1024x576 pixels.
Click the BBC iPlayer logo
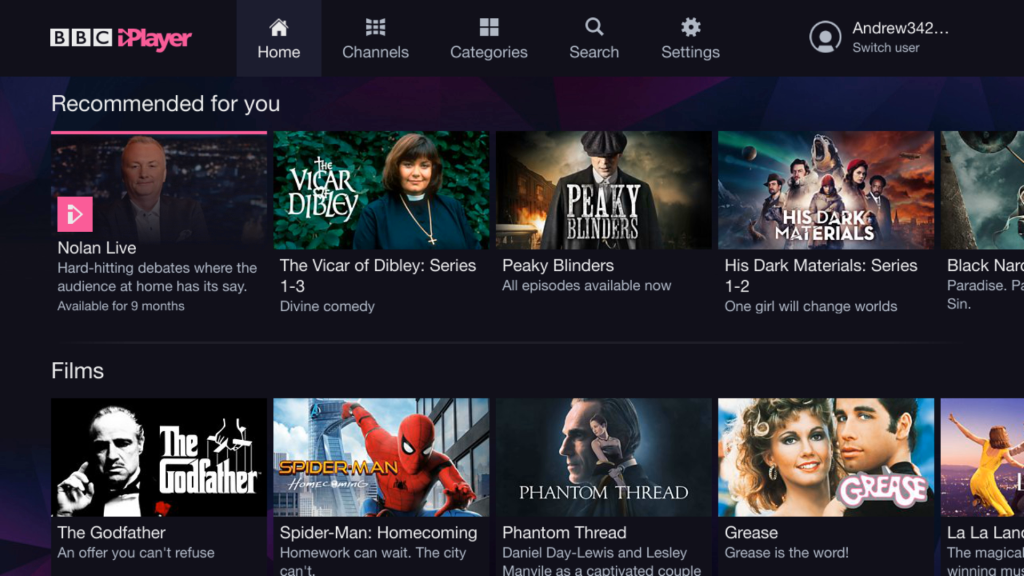(121, 38)
